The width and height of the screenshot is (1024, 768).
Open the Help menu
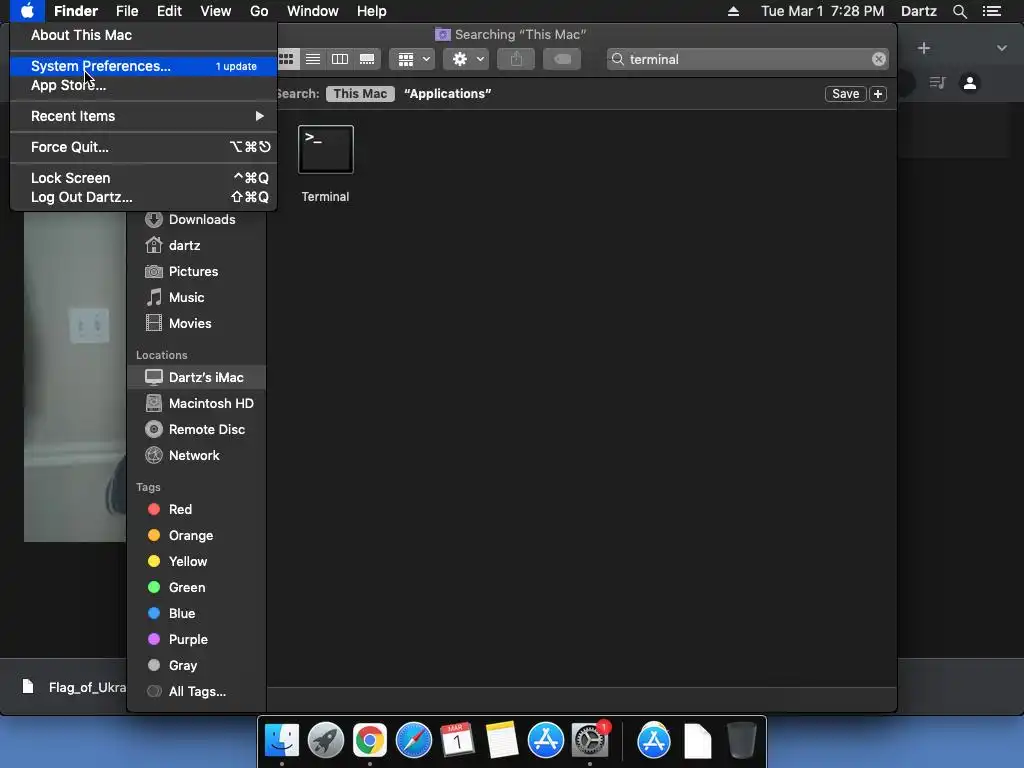(372, 11)
